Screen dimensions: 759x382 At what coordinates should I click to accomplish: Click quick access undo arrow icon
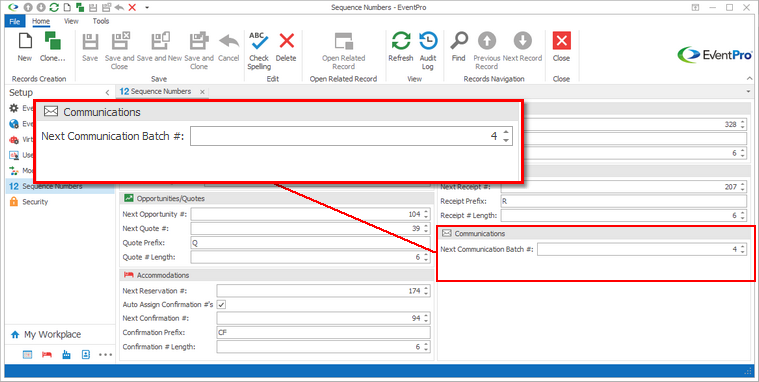[119, 7]
